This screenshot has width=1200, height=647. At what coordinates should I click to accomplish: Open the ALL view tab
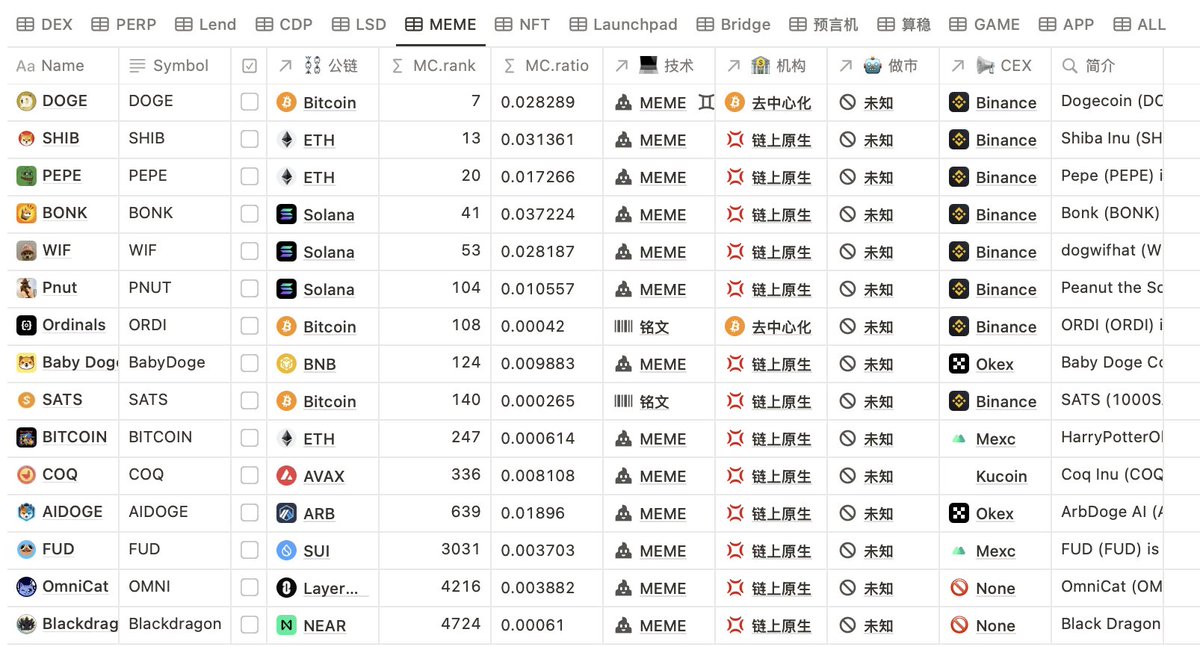coord(1139,24)
